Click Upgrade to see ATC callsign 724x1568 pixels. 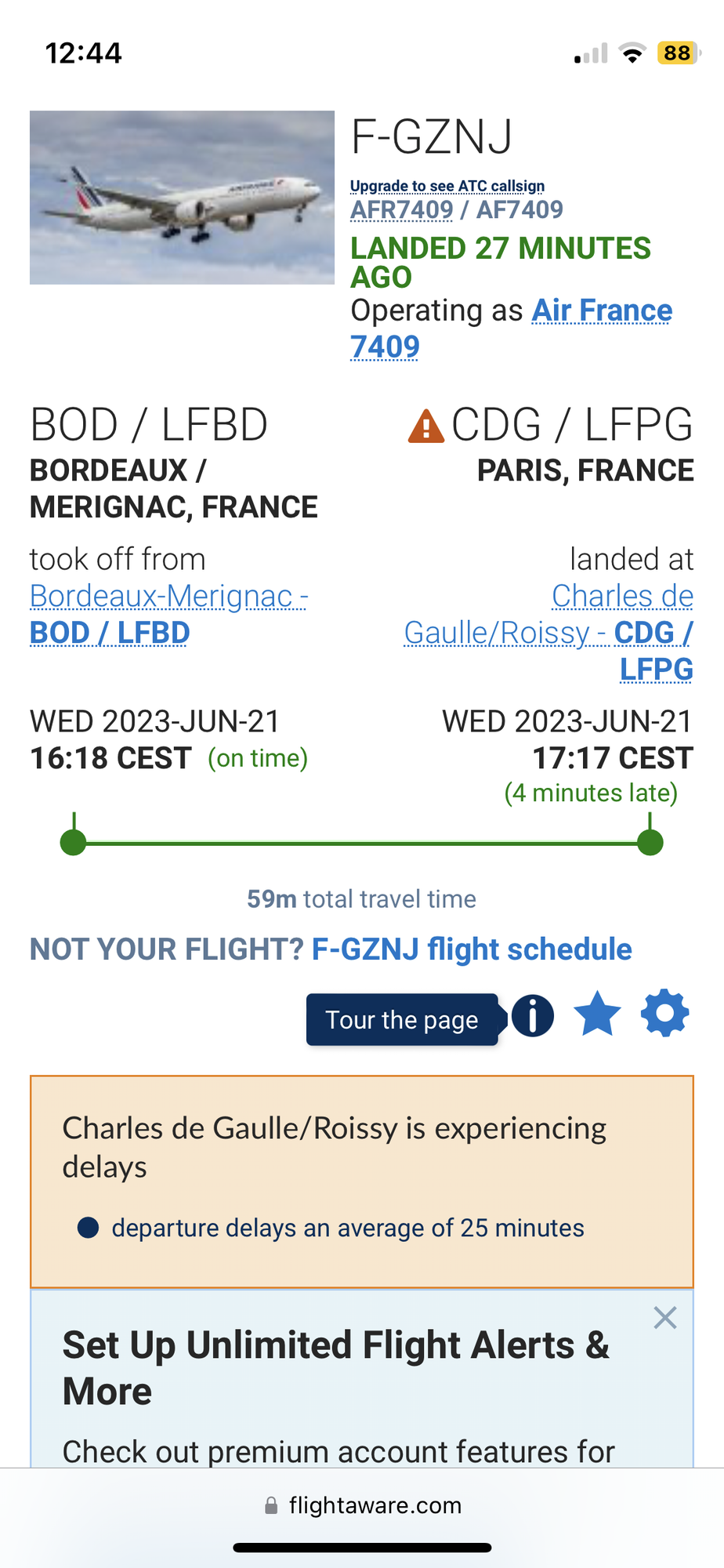click(447, 186)
